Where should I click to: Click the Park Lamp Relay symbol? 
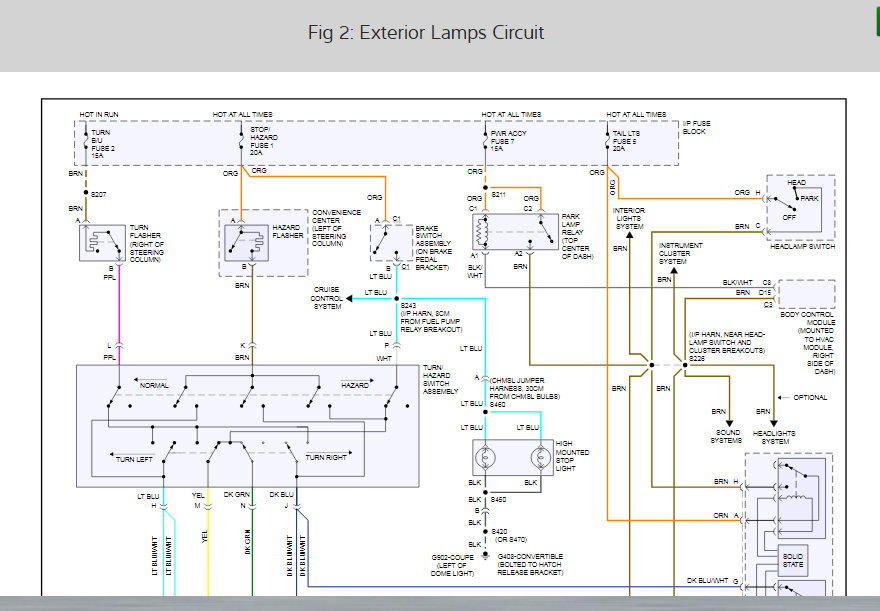coord(516,231)
